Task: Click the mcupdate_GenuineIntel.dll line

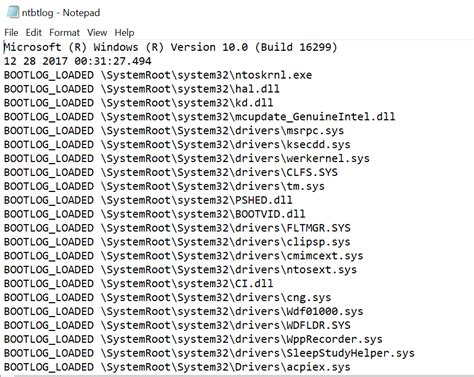Action: click(x=199, y=117)
